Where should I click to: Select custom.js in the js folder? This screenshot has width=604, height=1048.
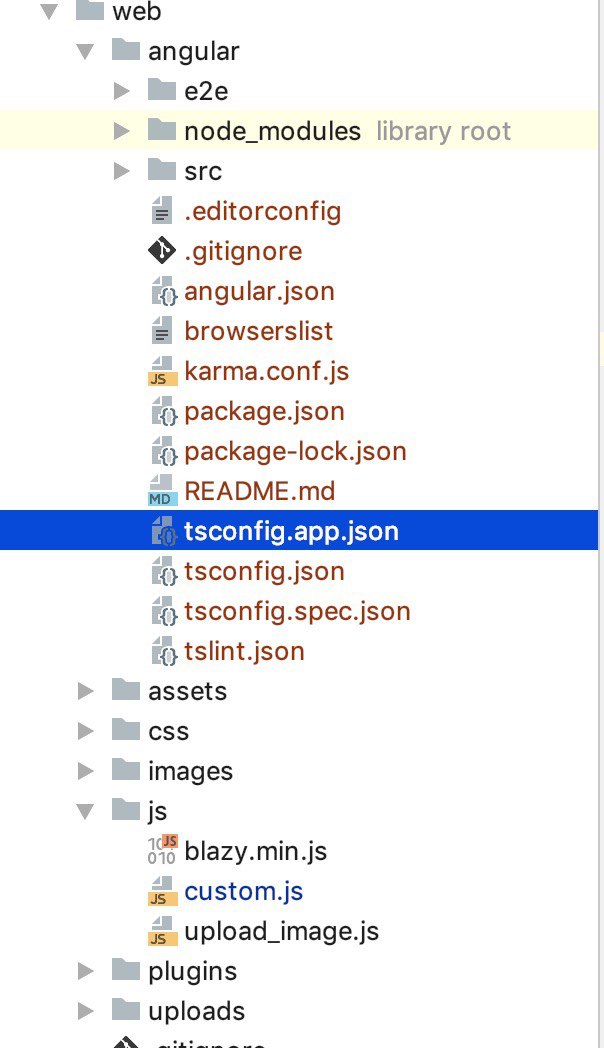243,891
